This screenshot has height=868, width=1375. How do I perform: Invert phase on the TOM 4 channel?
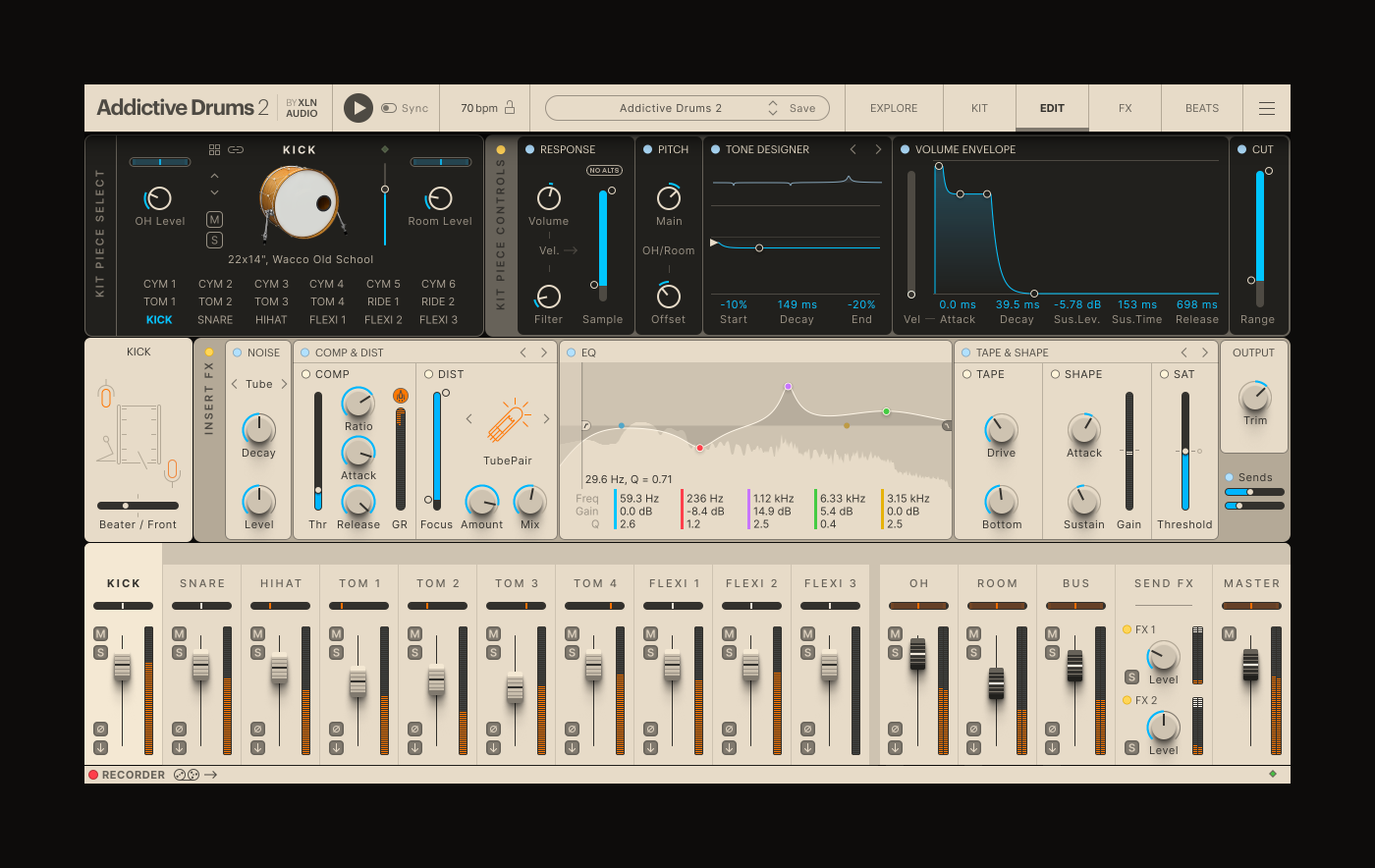tap(572, 729)
